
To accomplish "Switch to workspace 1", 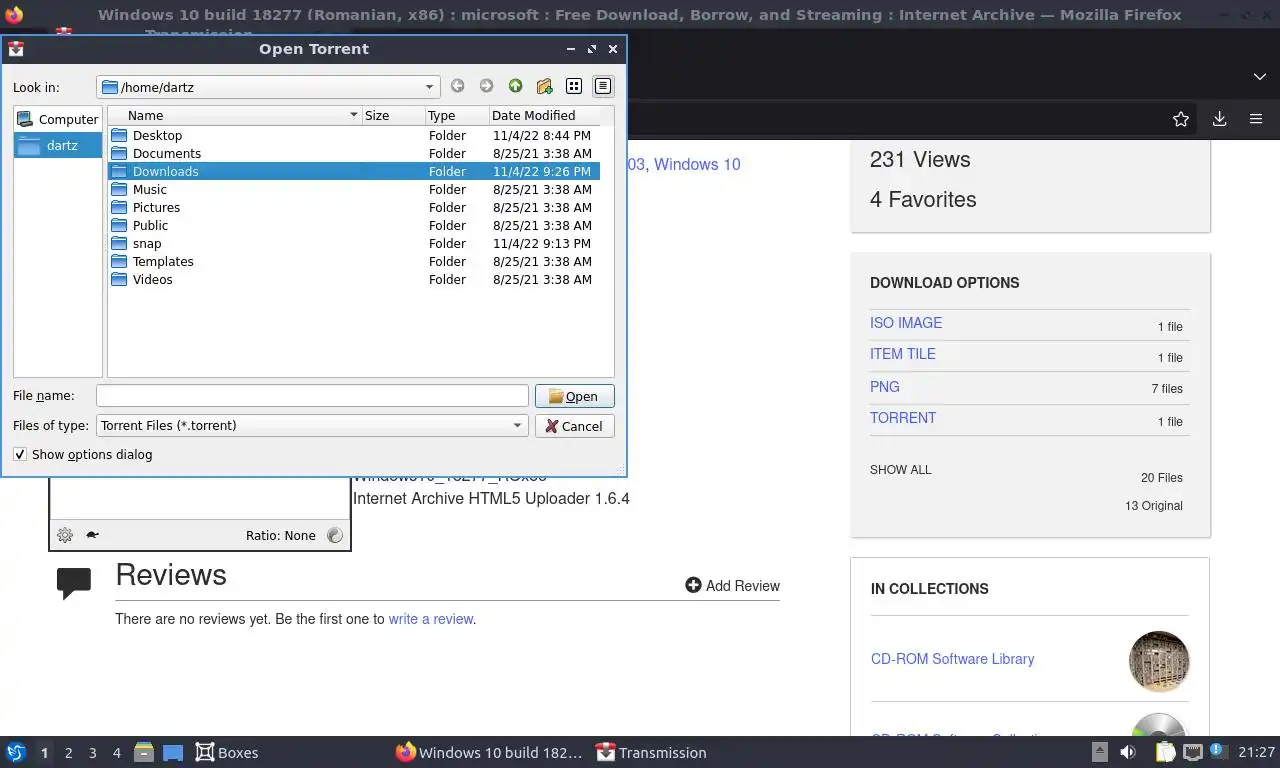I will click(44, 752).
